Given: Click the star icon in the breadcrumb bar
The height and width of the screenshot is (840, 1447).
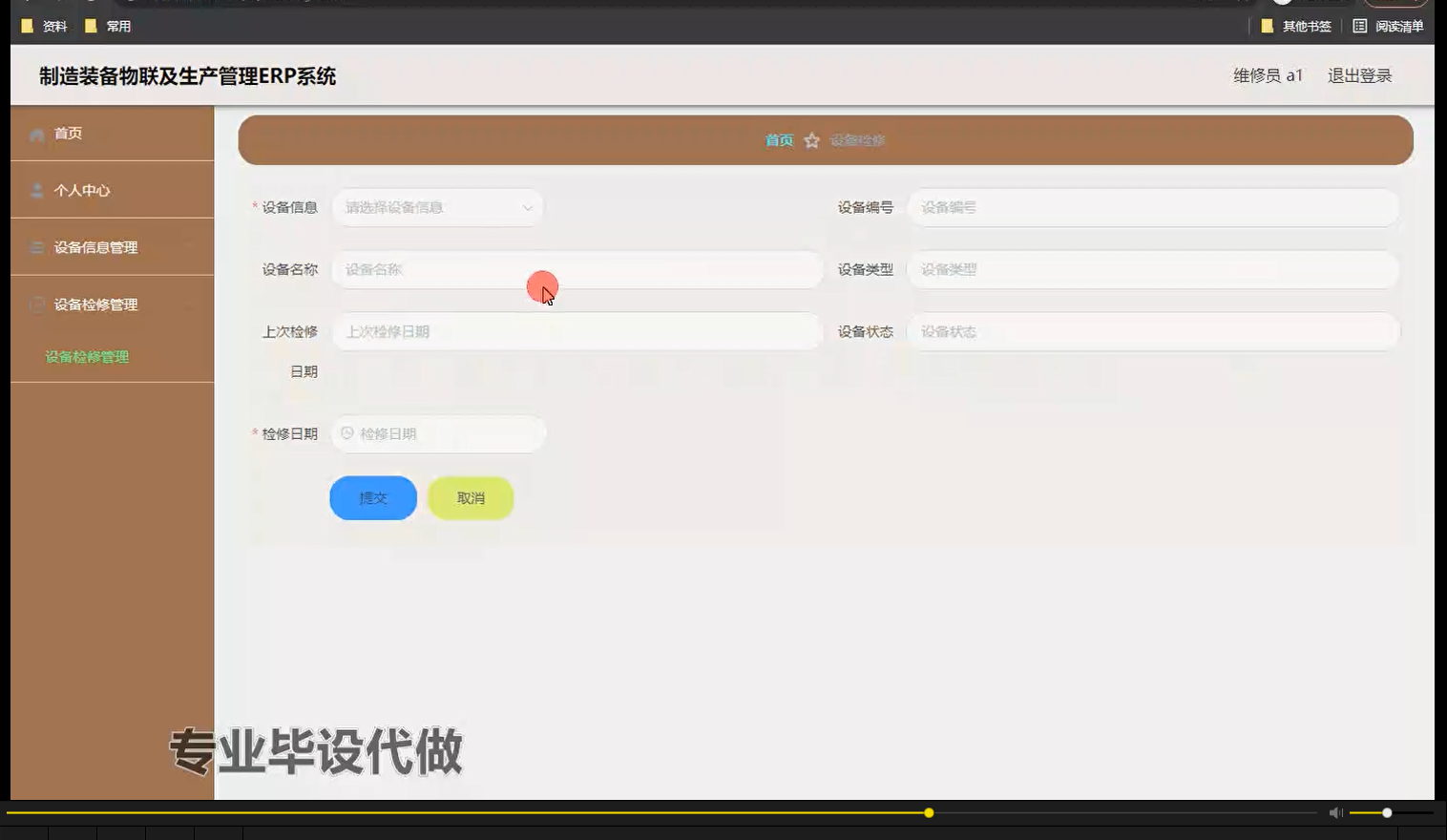Looking at the screenshot, I should click(x=812, y=139).
